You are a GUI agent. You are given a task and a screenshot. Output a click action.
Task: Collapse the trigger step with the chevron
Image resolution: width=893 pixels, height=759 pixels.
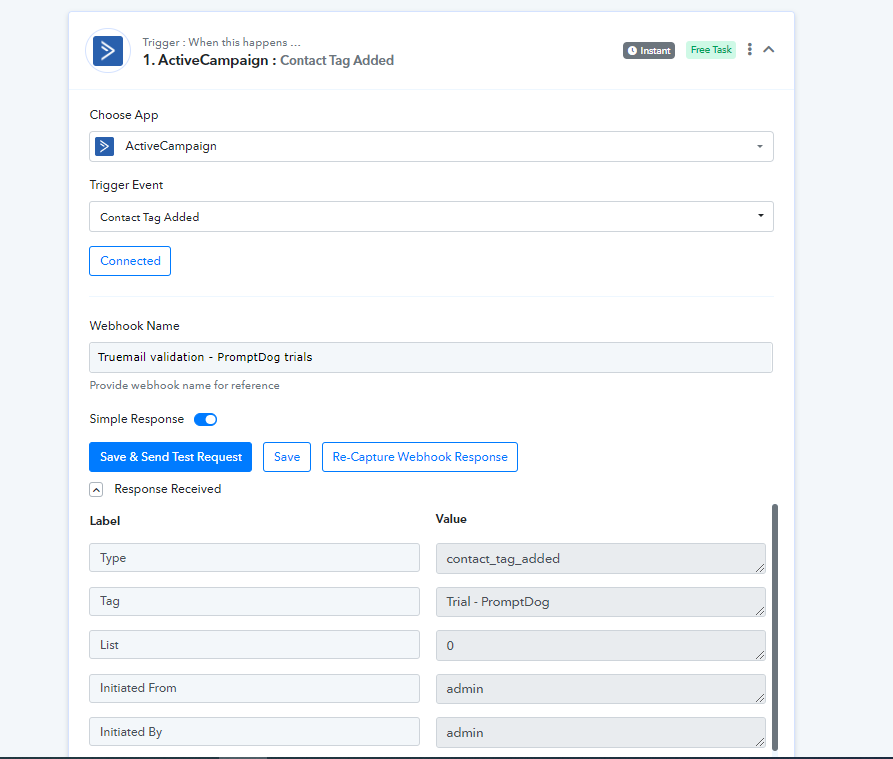(x=768, y=50)
